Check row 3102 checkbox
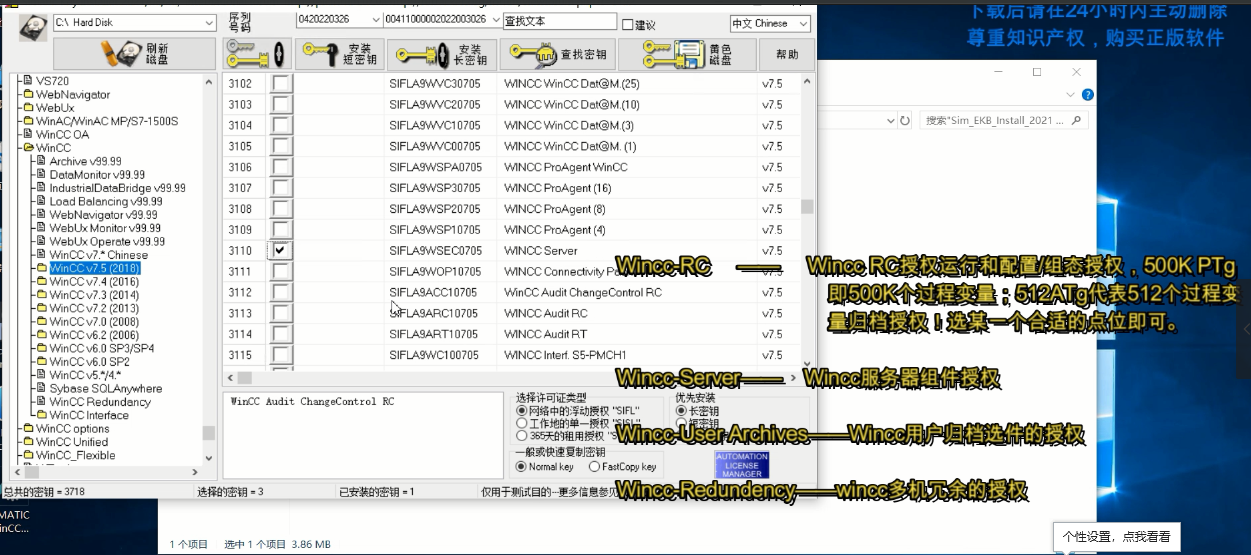The image size is (1251, 555). tap(281, 84)
